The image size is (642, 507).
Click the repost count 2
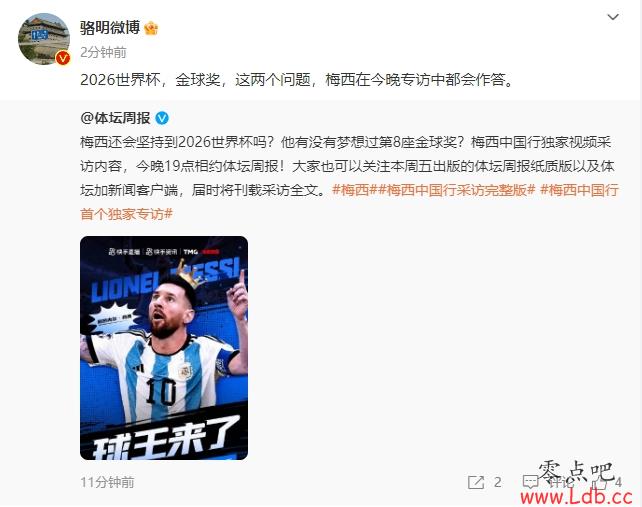(497, 482)
